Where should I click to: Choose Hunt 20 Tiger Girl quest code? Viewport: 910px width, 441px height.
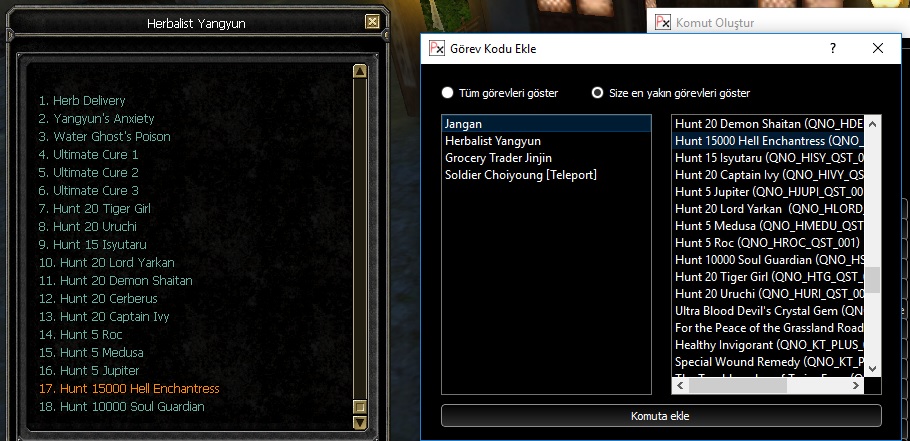tap(768, 277)
